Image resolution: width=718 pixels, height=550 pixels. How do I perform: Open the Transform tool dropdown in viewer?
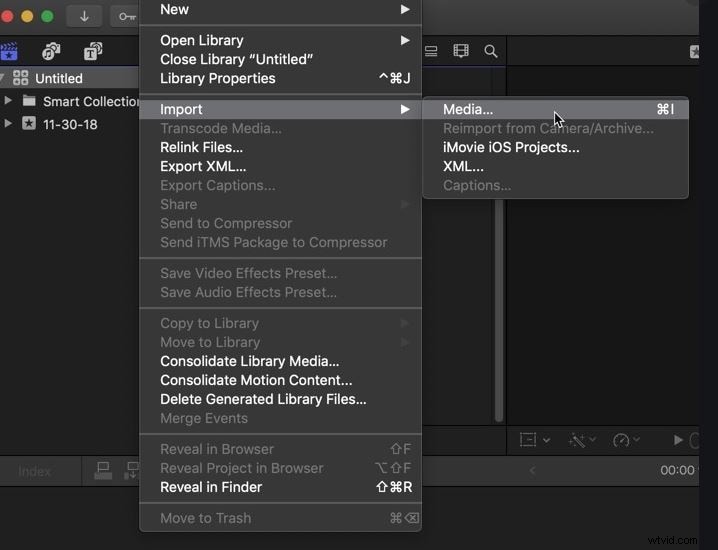tap(534, 440)
